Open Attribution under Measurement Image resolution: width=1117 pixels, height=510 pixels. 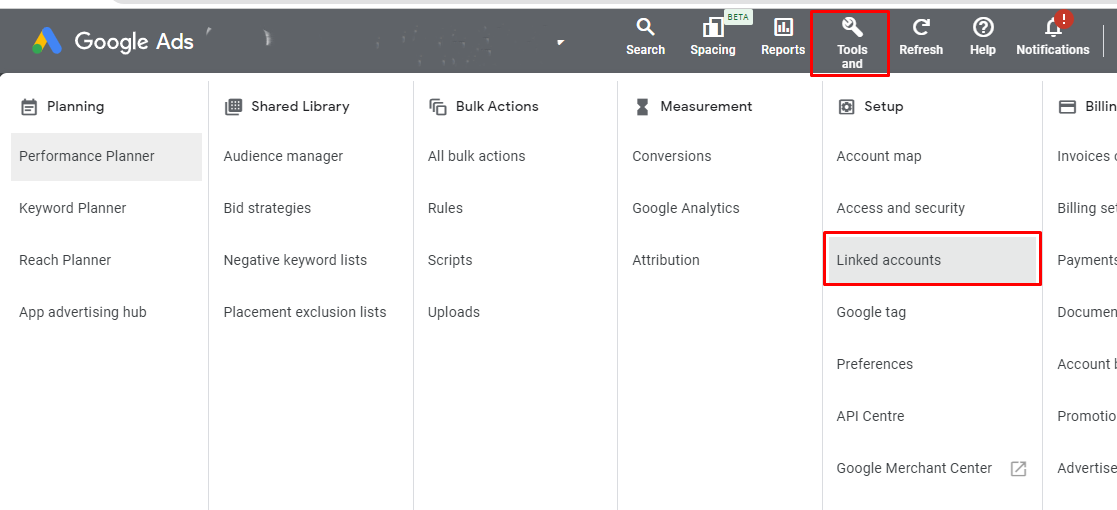click(x=666, y=260)
